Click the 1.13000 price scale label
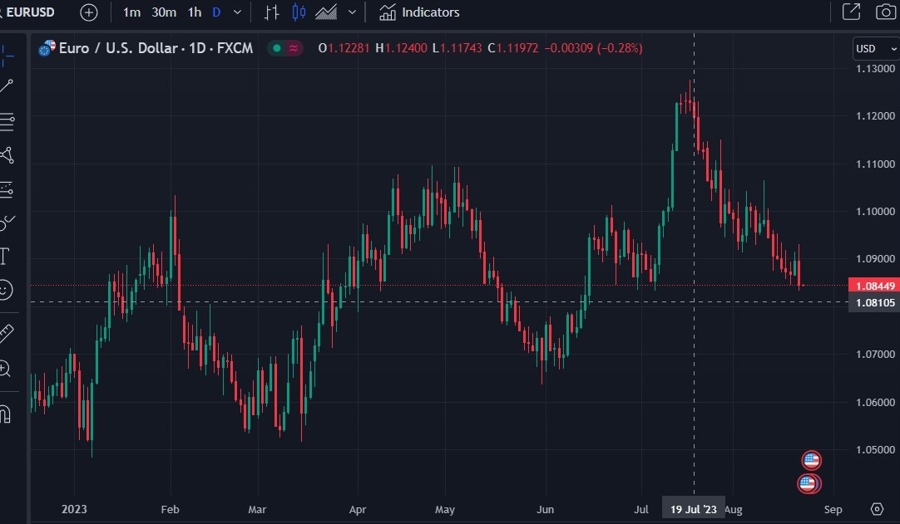Viewport: 900px width, 524px height. (875, 68)
